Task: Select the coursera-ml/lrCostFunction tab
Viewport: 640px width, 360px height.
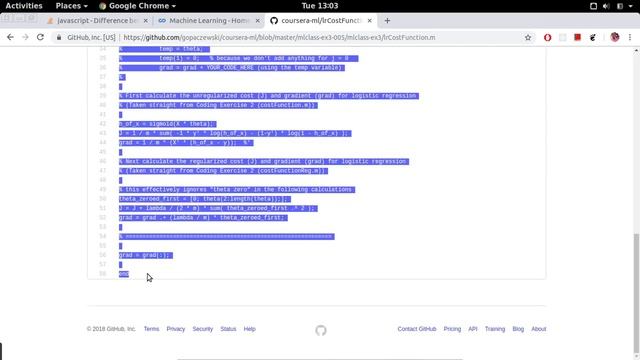Action: tap(321, 20)
